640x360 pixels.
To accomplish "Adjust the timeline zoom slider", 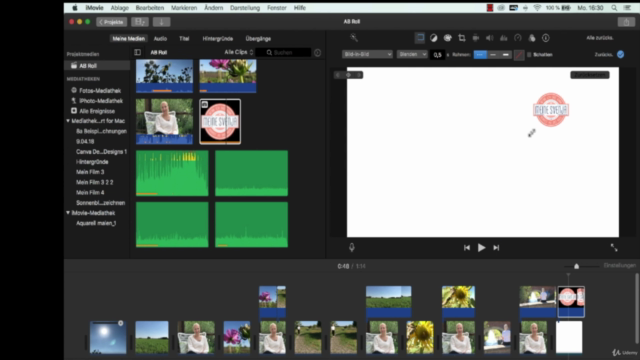I will pos(576,266).
